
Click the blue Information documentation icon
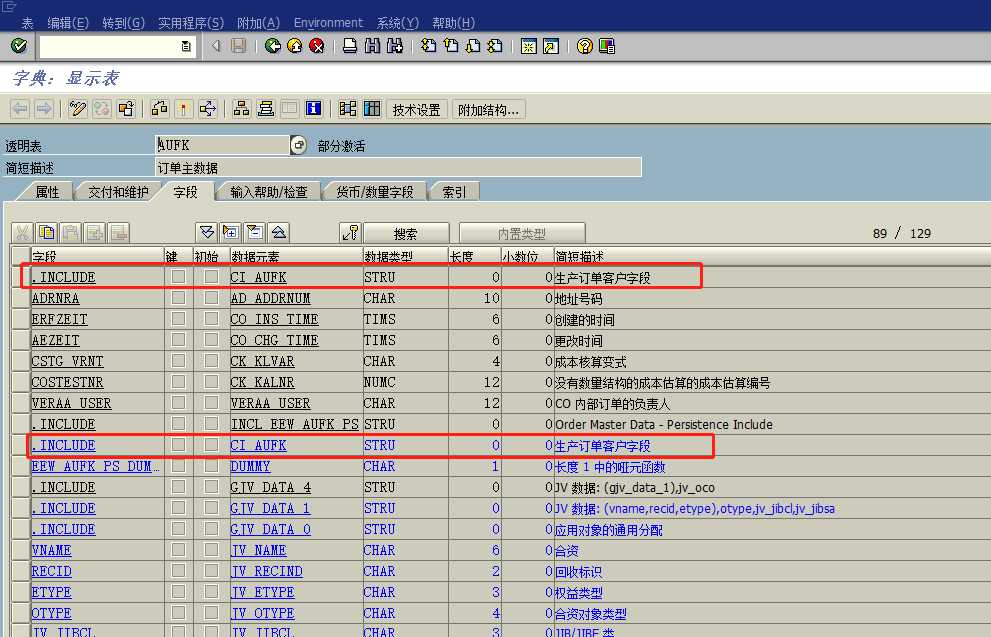tap(313, 109)
